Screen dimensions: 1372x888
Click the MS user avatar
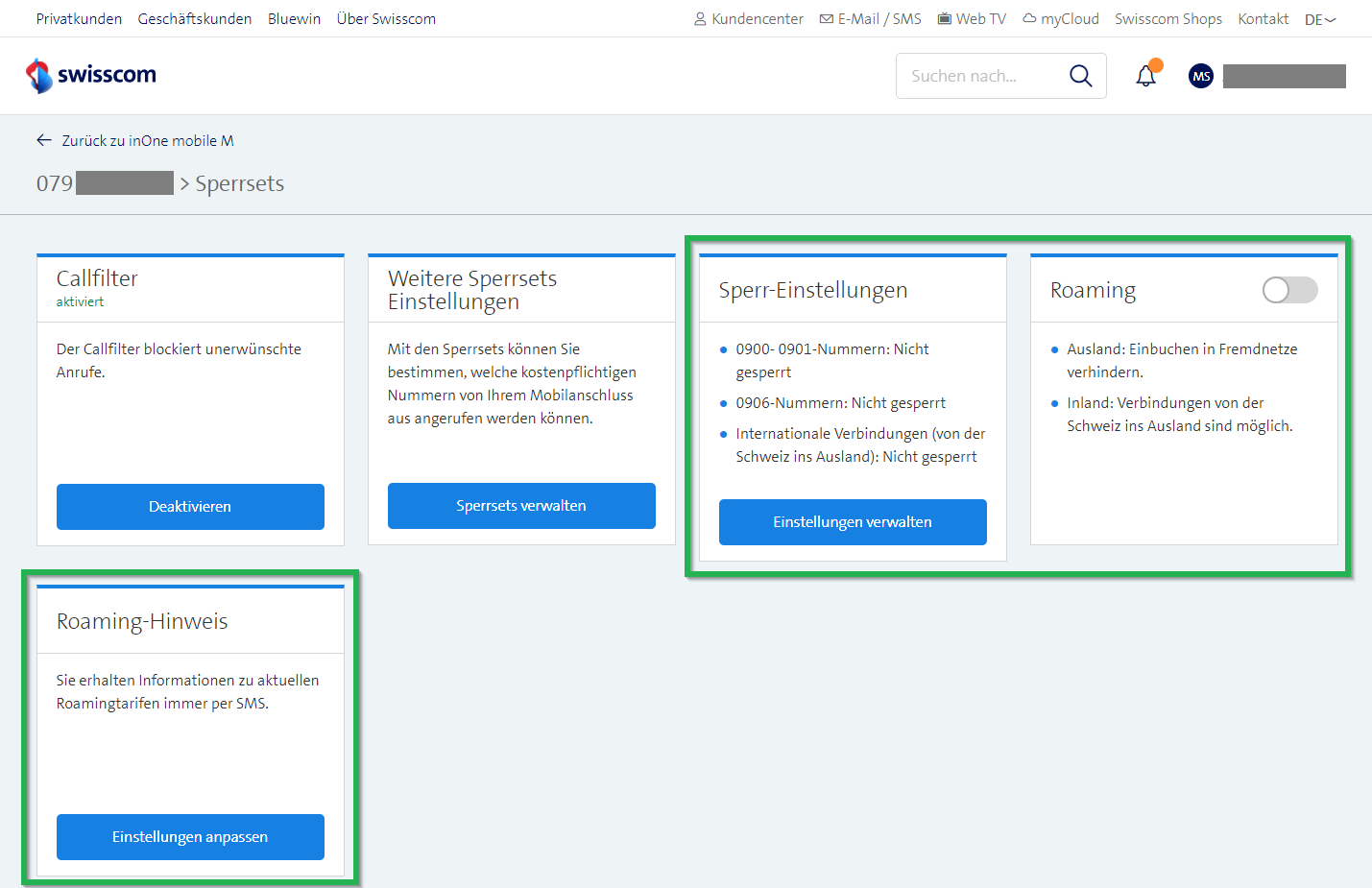[1200, 76]
